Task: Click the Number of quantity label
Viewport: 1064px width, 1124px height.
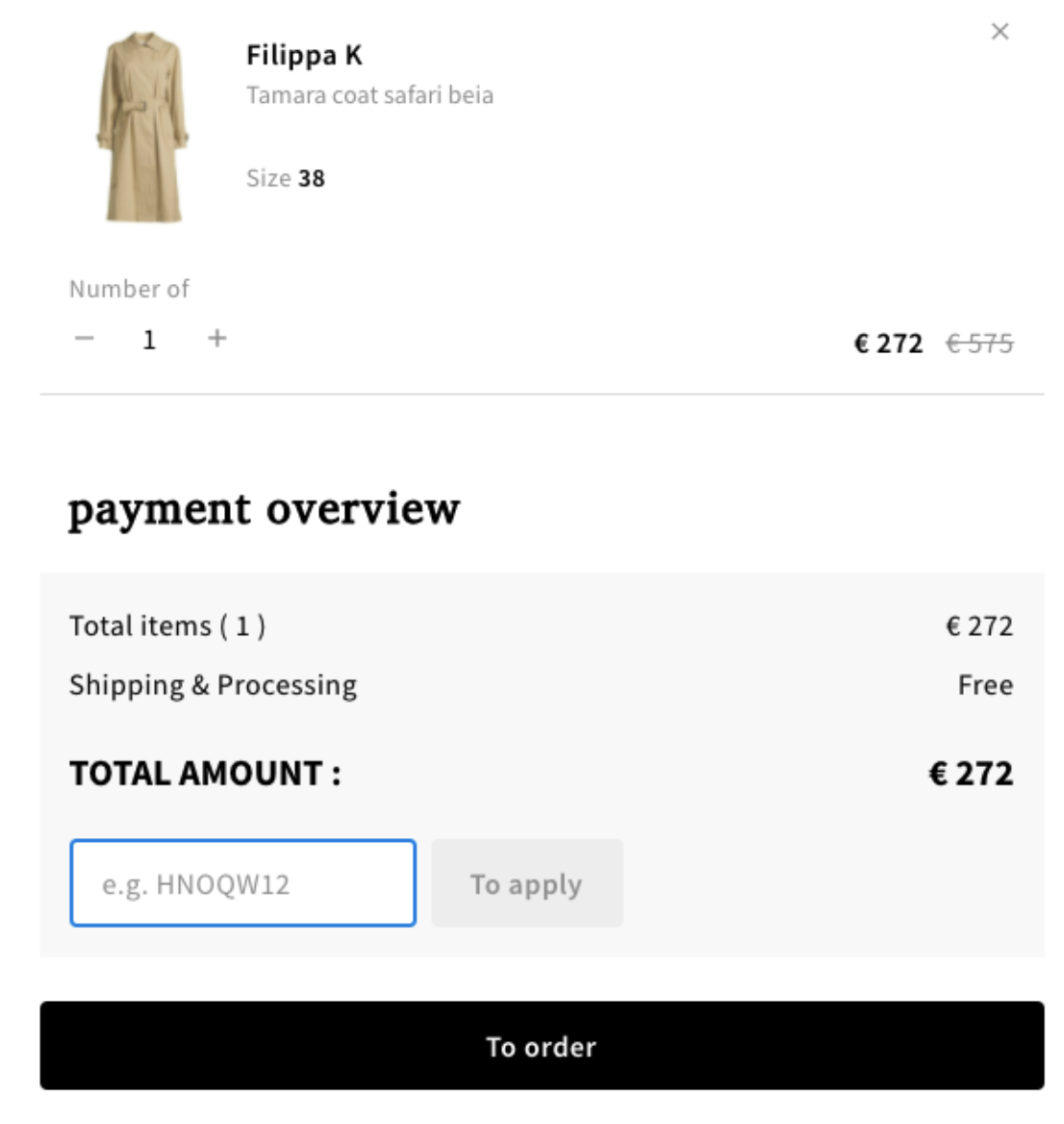Action: [129, 289]
